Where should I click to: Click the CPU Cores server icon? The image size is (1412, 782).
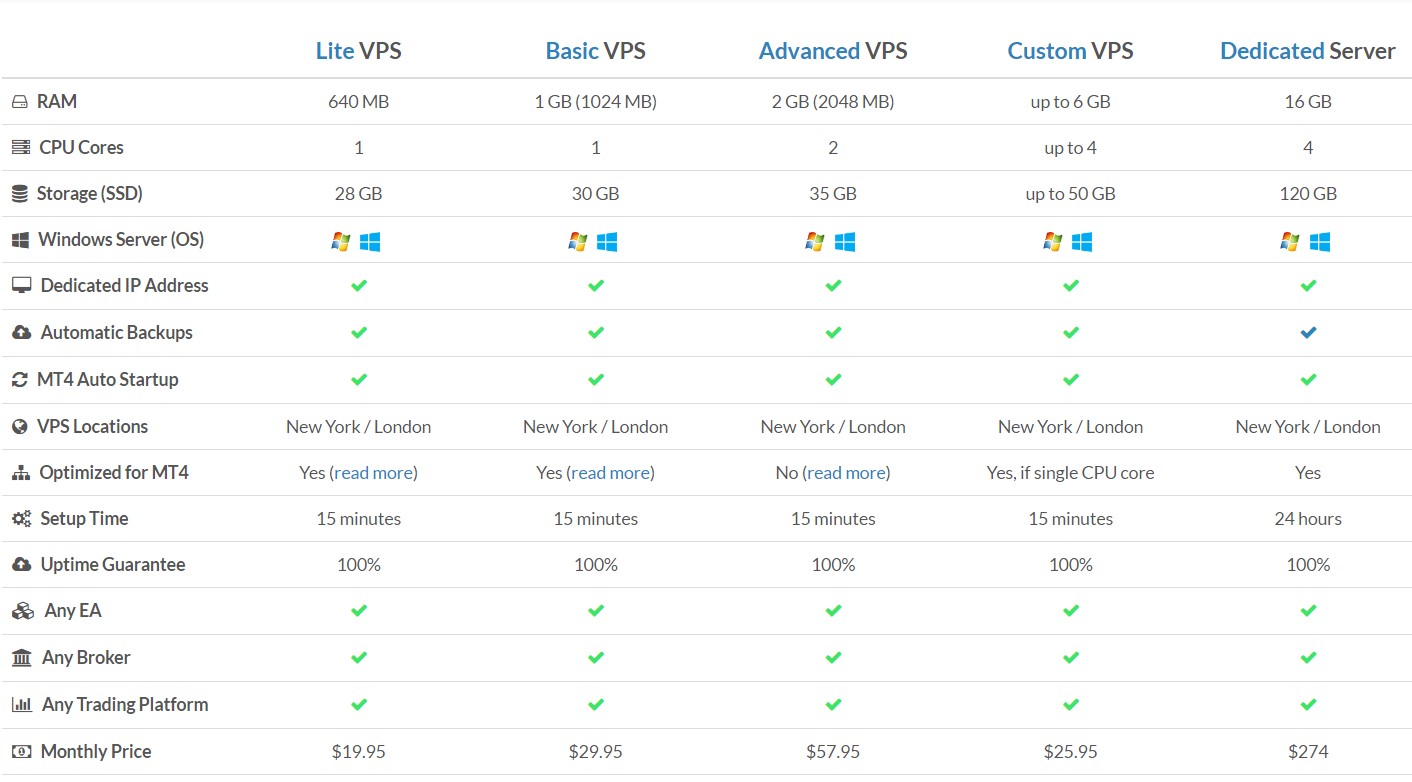(x=20, y=148)
